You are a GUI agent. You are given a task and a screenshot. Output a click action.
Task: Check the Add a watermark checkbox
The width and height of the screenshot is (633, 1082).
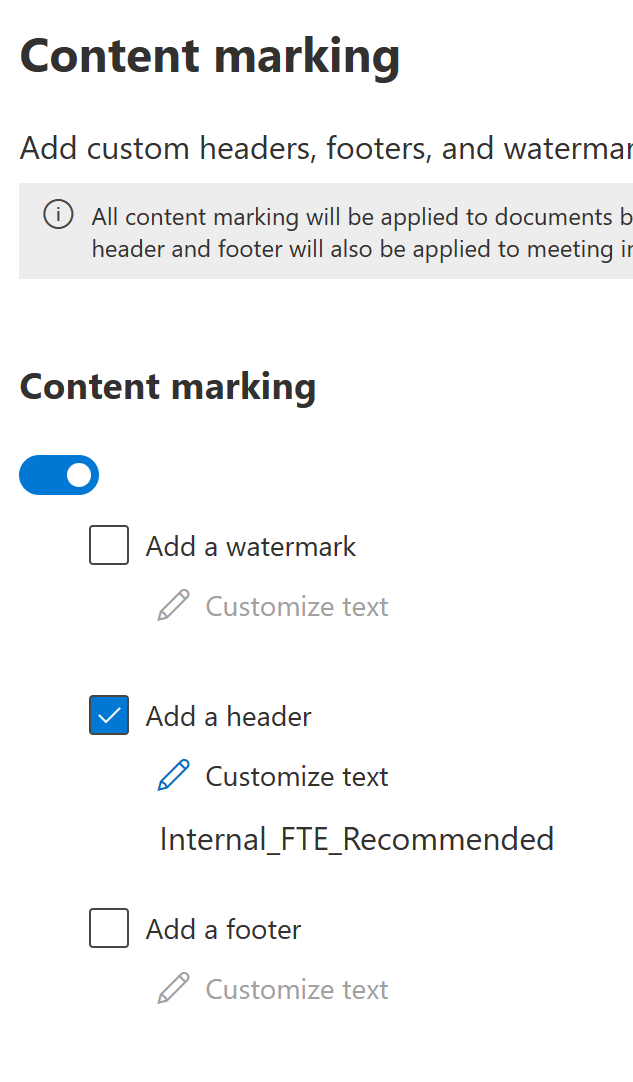click(x=109, y=545)
